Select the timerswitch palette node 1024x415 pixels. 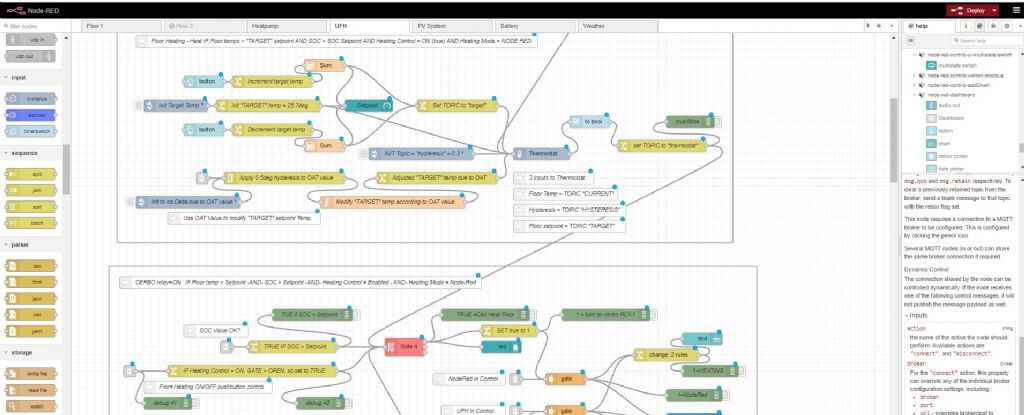point(31,131)
